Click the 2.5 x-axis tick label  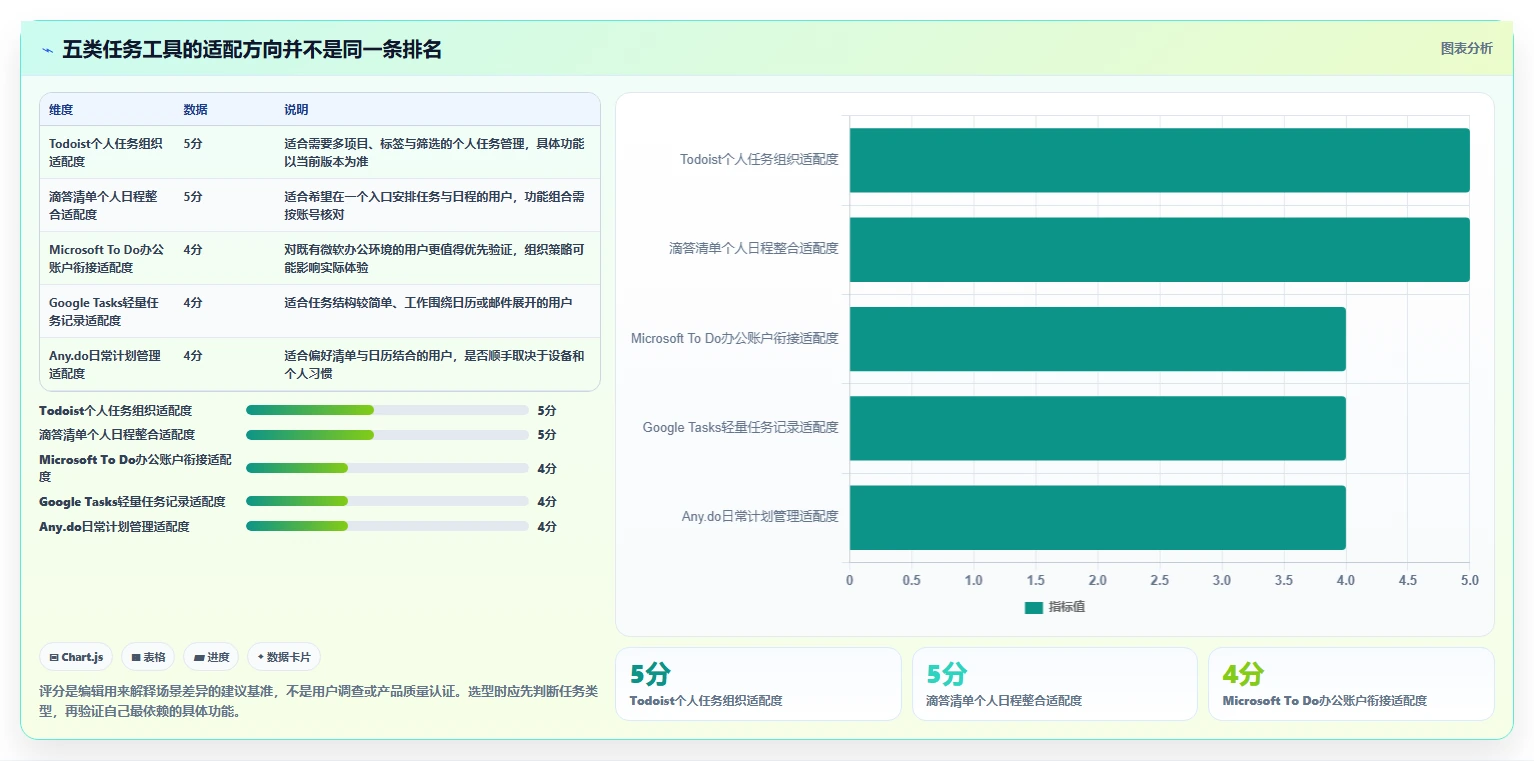click(x=1160, y=580)
